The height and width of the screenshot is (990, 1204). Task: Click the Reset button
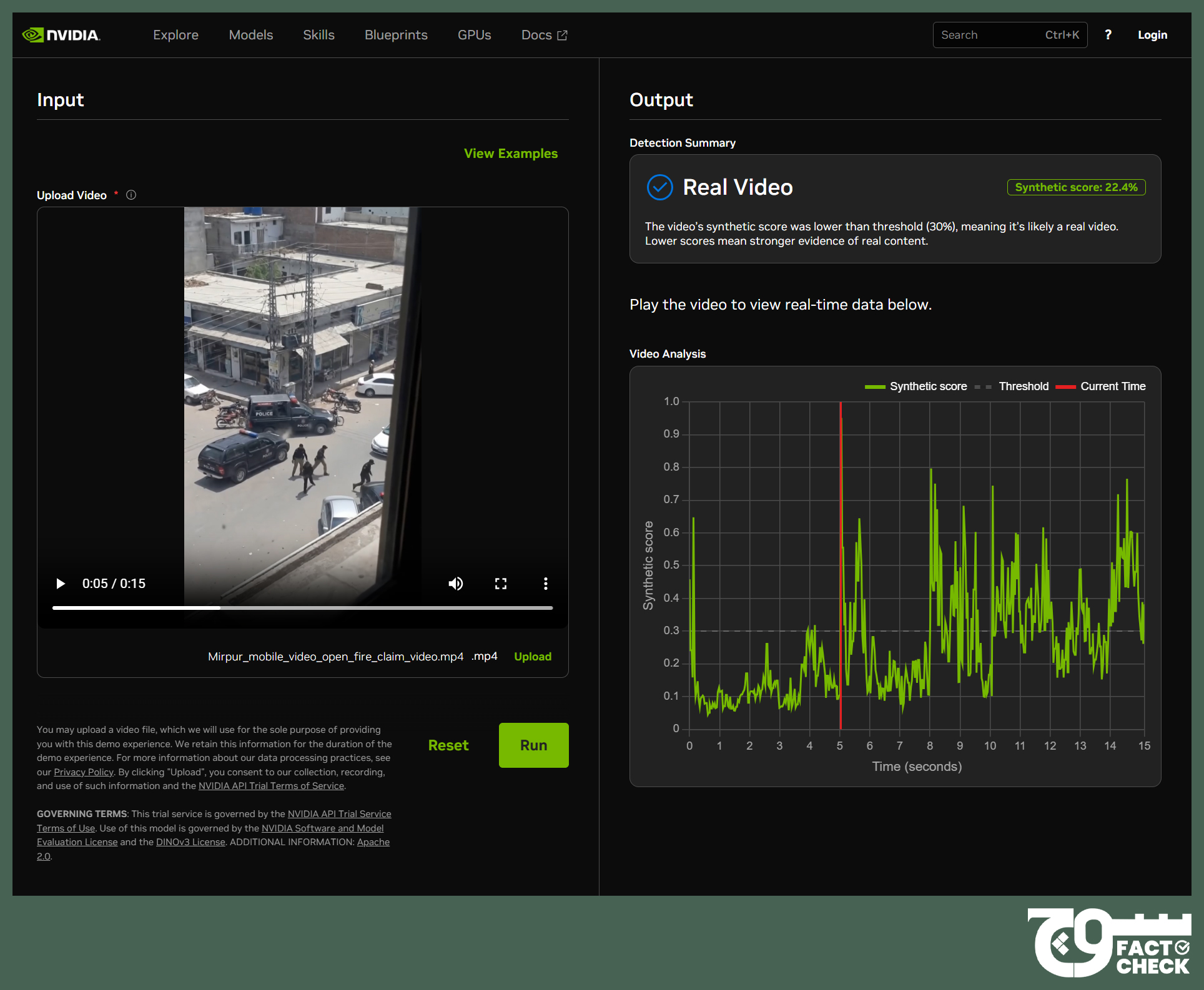point(448,745)
